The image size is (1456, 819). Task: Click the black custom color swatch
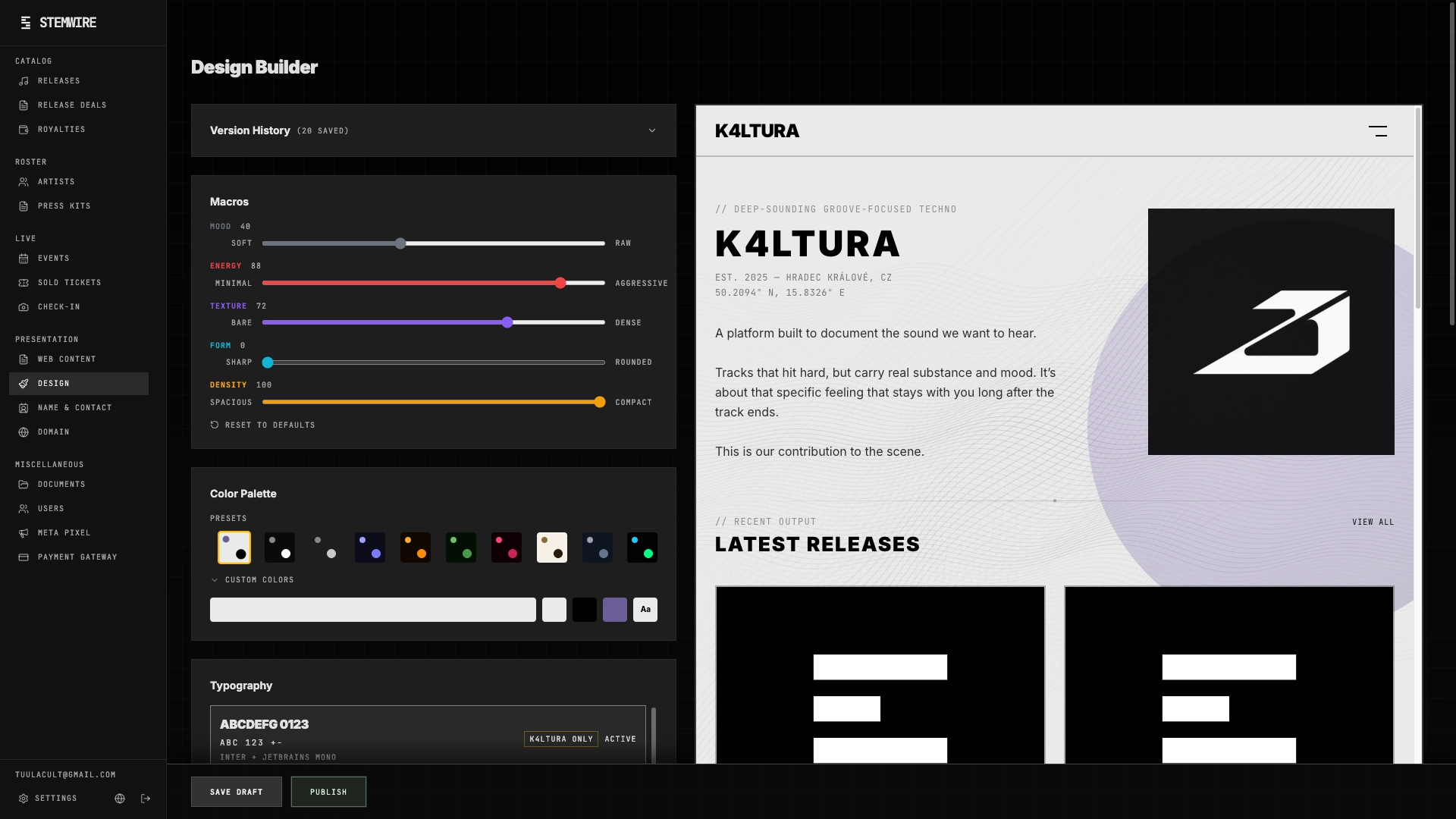585,610
